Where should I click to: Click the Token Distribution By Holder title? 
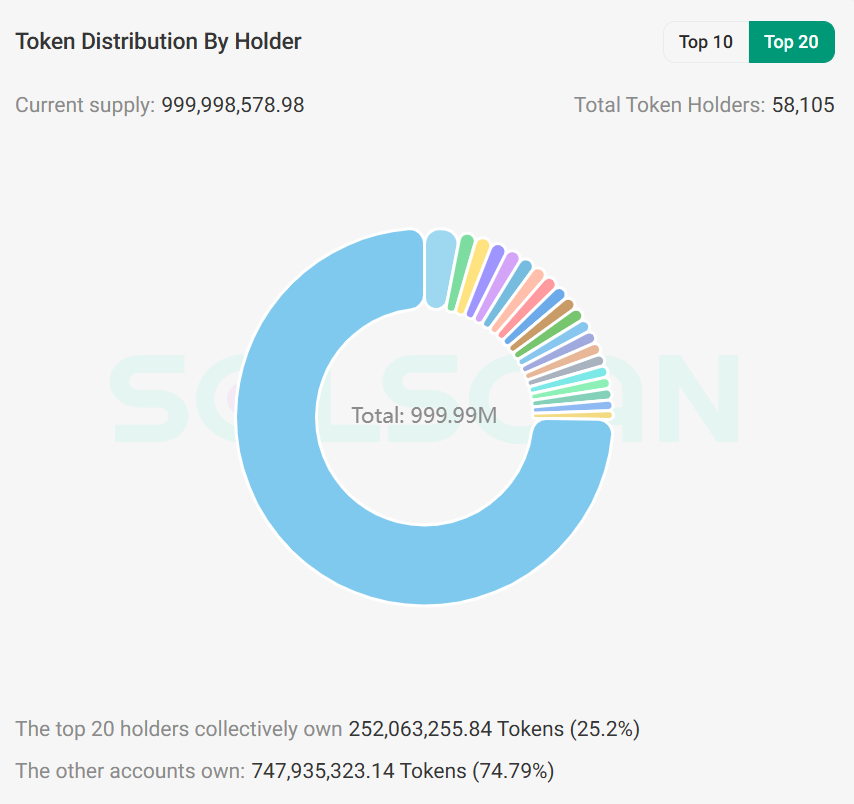pyautogui.click(x=158, y=41)
